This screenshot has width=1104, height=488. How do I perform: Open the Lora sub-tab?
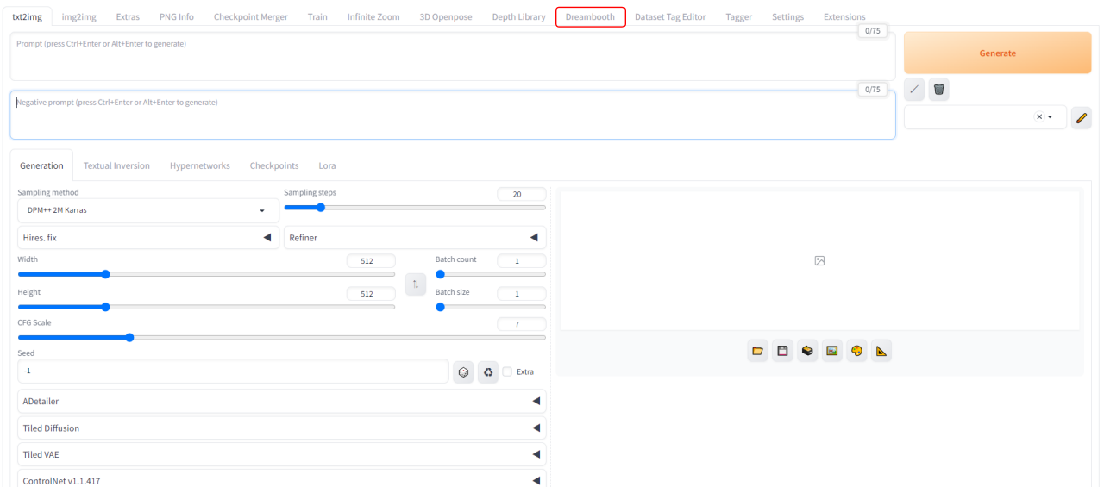pos(327,166)
